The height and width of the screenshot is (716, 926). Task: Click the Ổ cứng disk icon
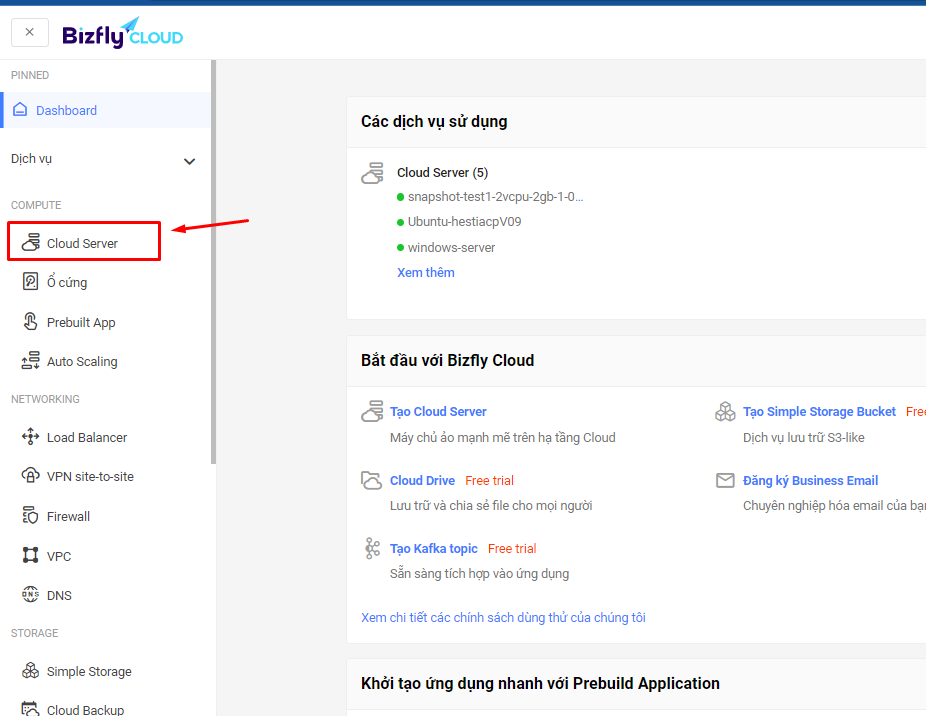(30, 281)
